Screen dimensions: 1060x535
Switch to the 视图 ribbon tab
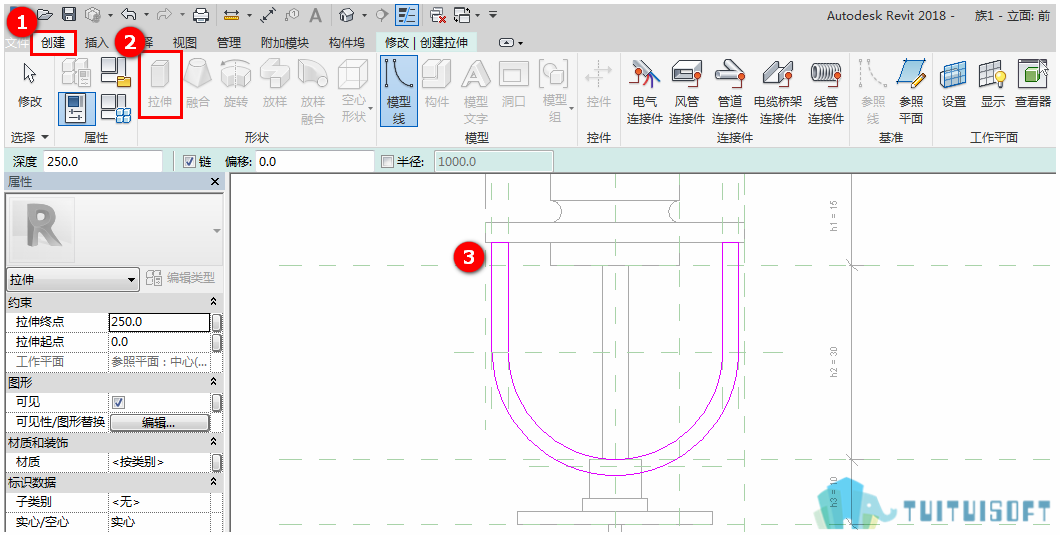185,43
